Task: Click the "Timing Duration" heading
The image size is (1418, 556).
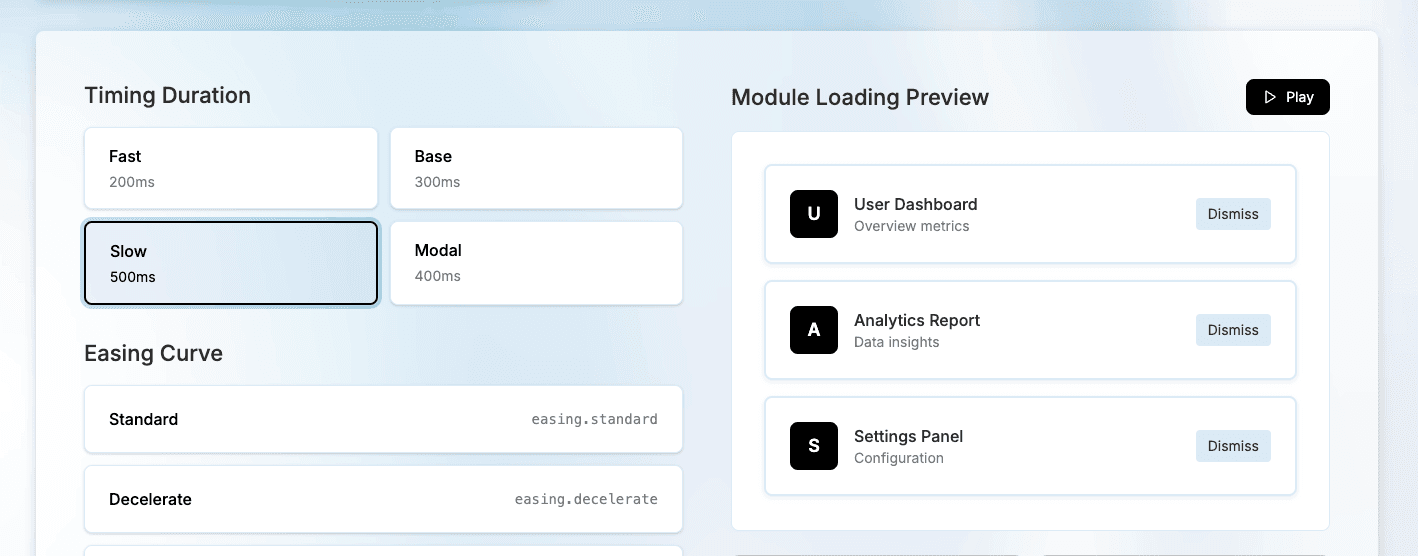Action: pos(168,95)
